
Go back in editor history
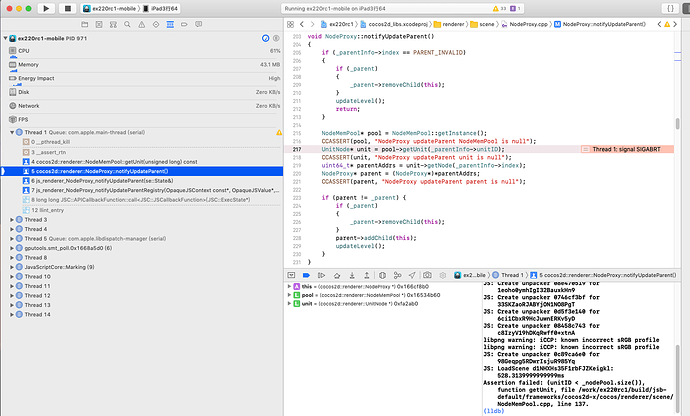tap(302, 24)
